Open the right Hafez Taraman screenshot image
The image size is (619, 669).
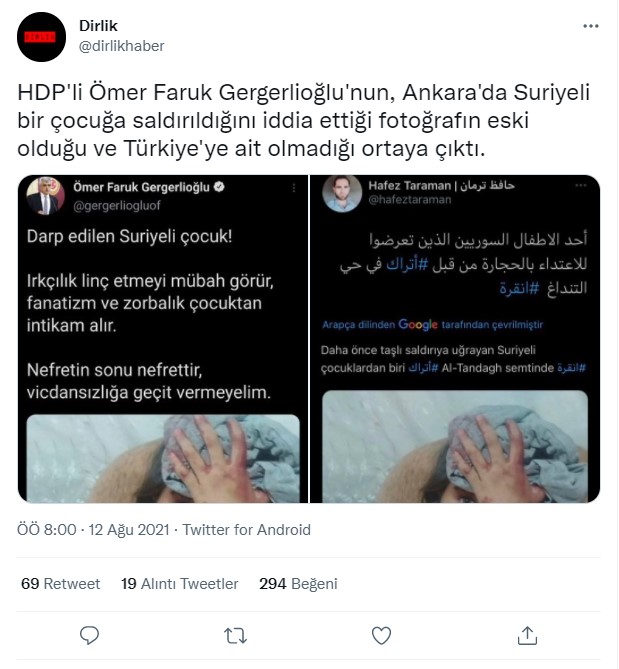(x=455, y=339)
